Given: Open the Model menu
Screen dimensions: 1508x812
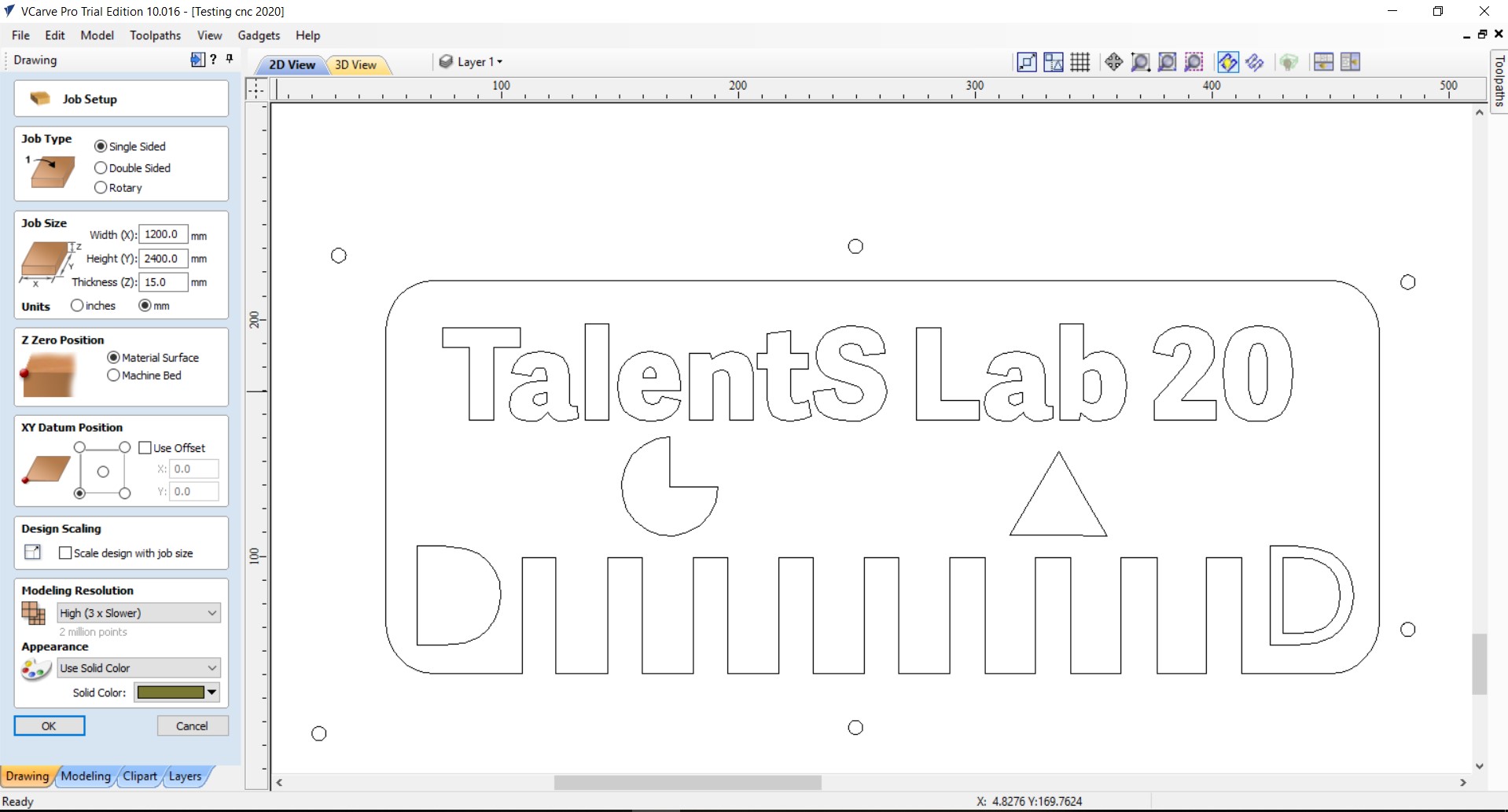Looking at the screenshot, I should [x=97, y=35].
